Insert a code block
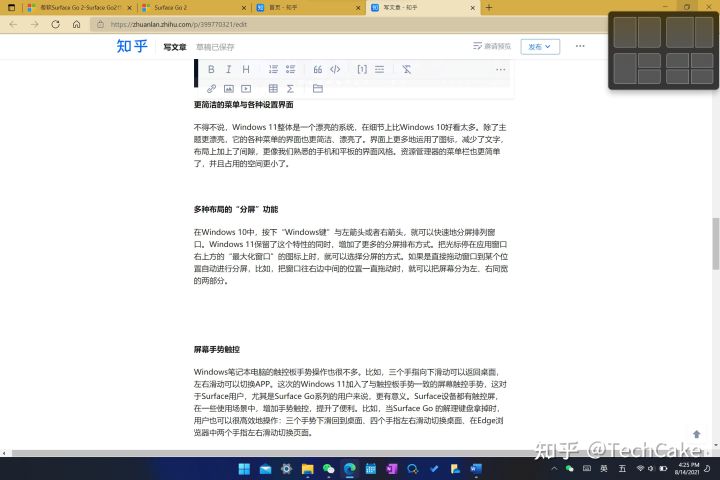 [335, 69]
